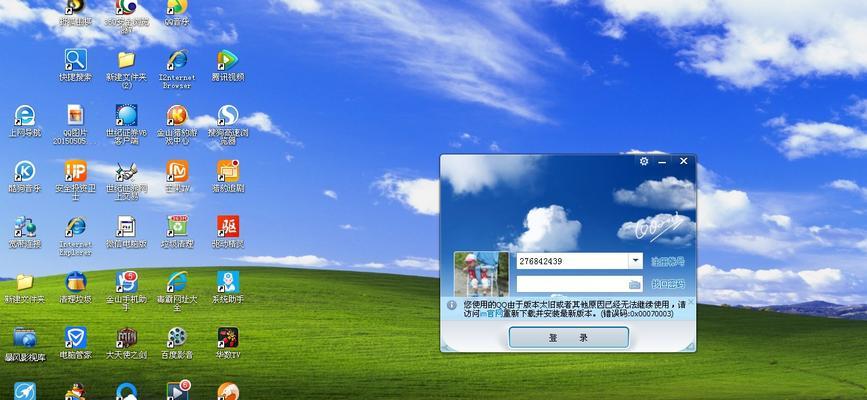
Task: Select the 新建文件夹 (2) folder
Action: click(x=127, y=69)
